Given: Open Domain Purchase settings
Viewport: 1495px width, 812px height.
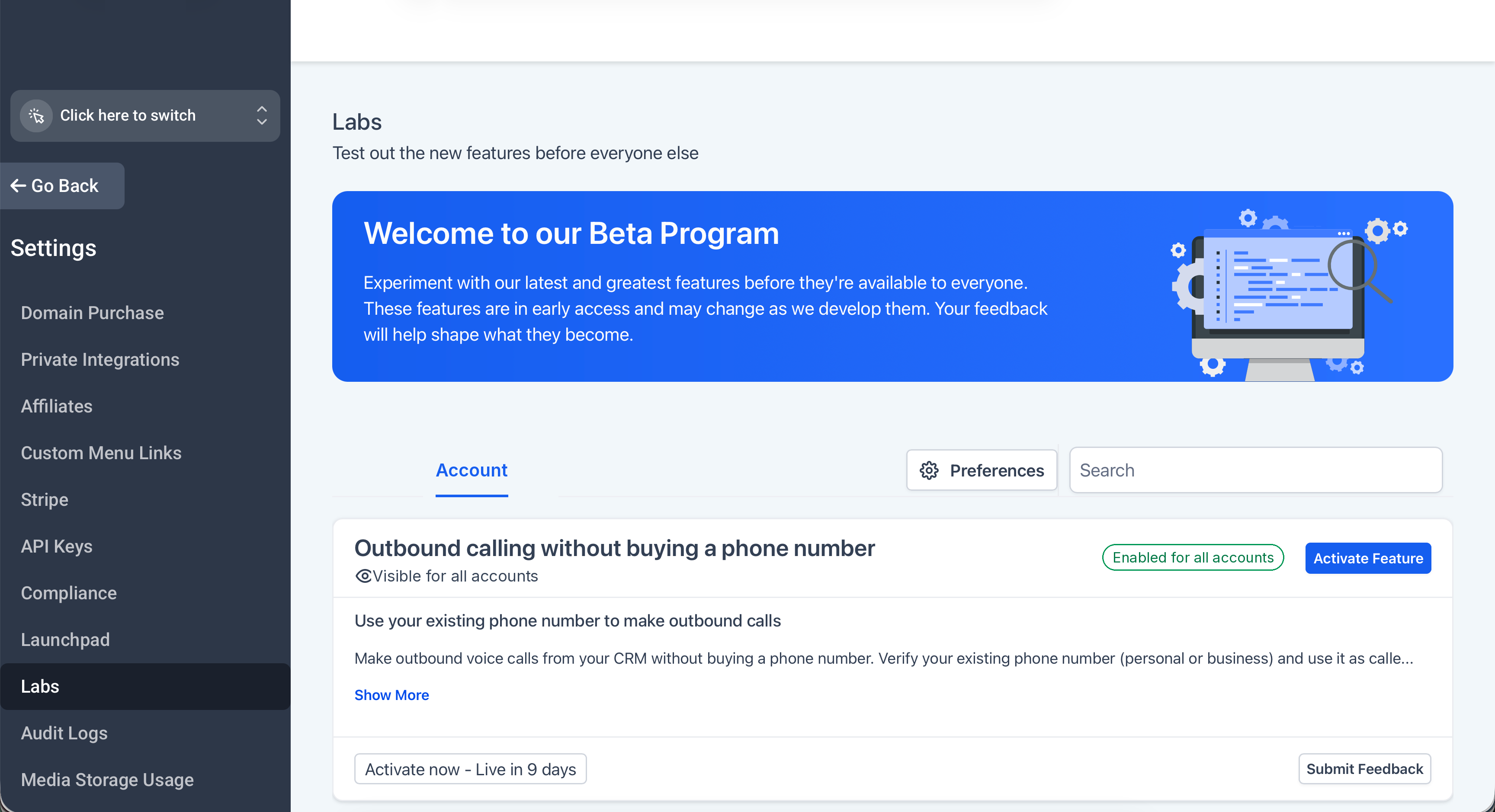Looking at the screenshot, I should point(92,313).
